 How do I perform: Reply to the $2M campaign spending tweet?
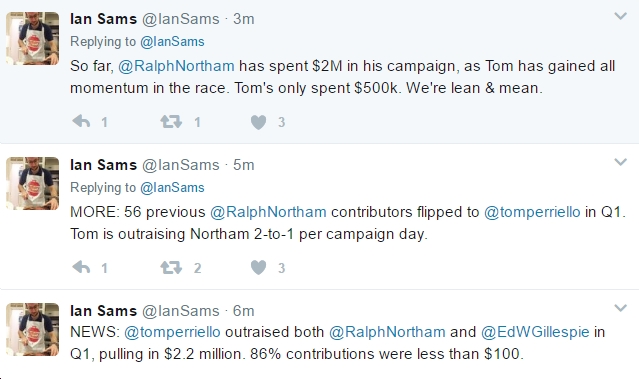(x=81, y=121)
